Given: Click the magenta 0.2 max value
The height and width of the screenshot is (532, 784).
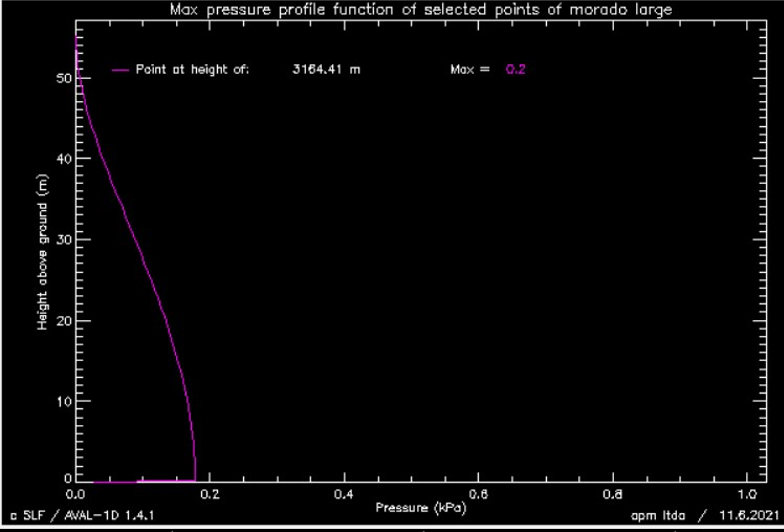Looking at the screenshot, I should pyautogui.click(x=515, y=70).
